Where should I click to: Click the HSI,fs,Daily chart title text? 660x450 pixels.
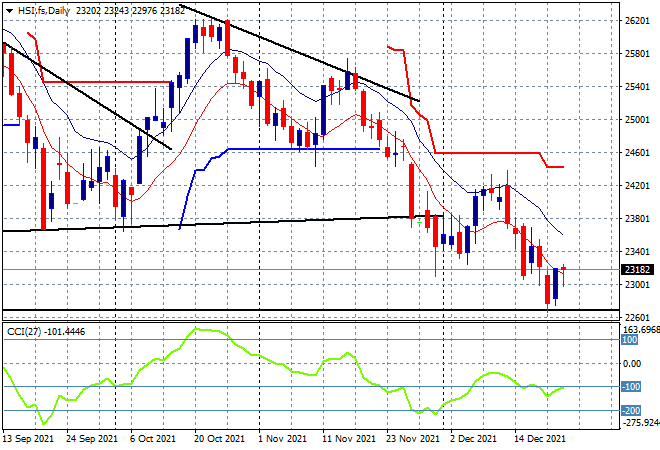click(43, 11)
